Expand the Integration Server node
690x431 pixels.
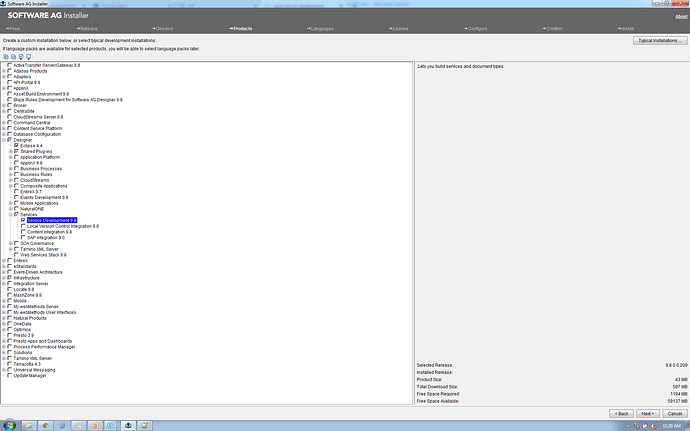[x=4, y=284]
